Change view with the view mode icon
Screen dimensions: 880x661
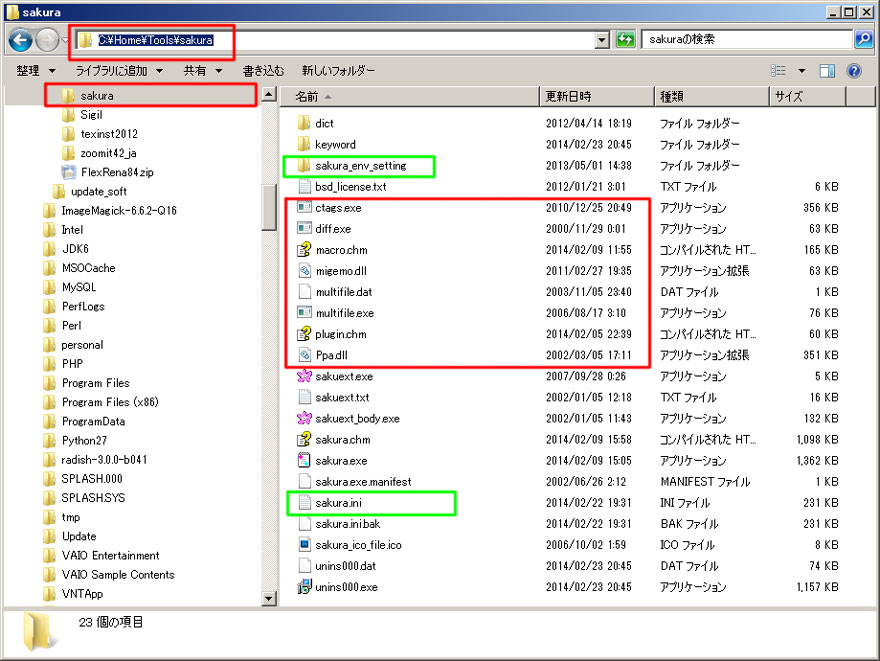click(x=778, y=71)
